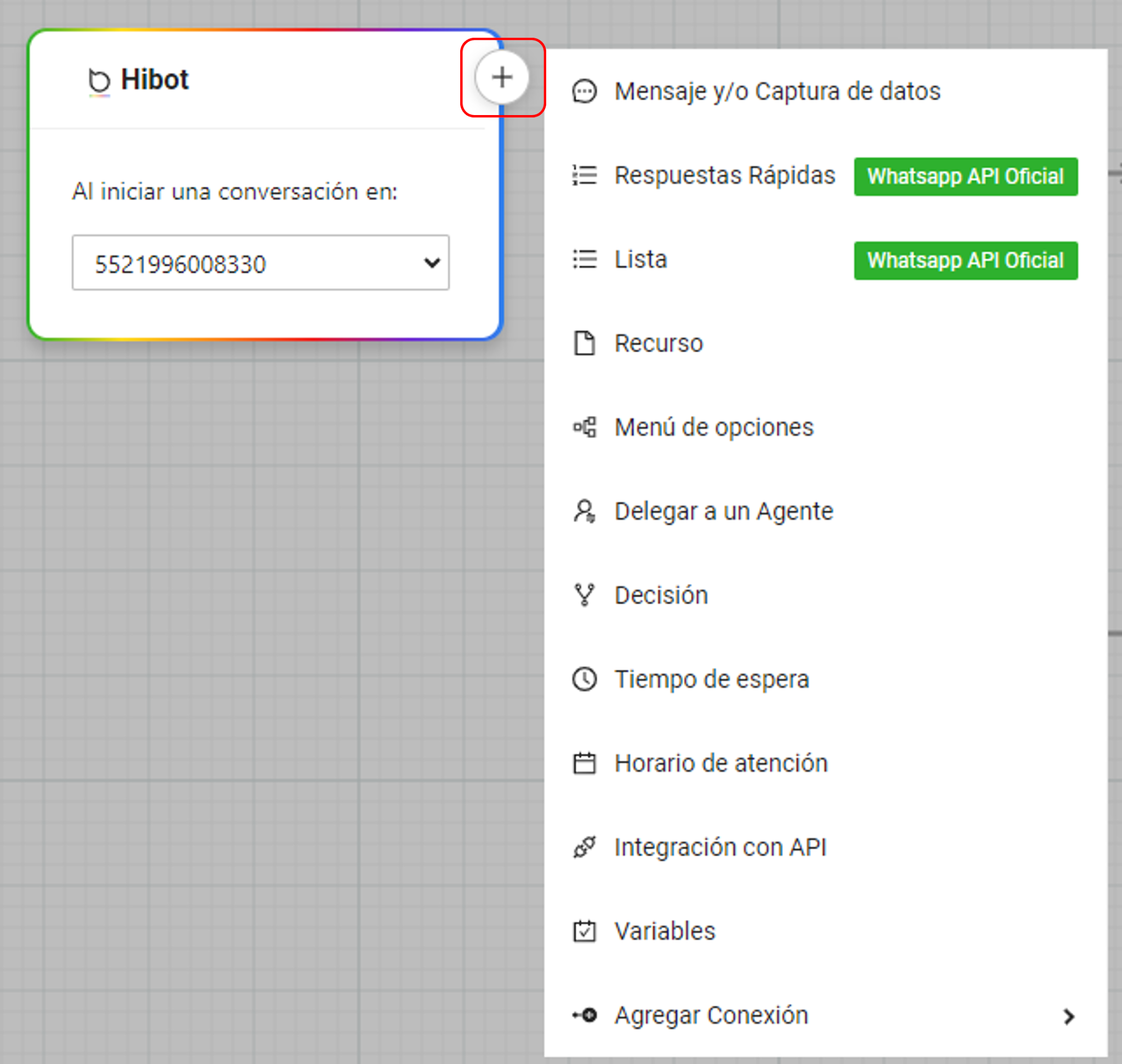The image size is (1122, 1064).
Task: Click 'Al iniciar una conversación en:' label
Action: click(x=235, y=191)
